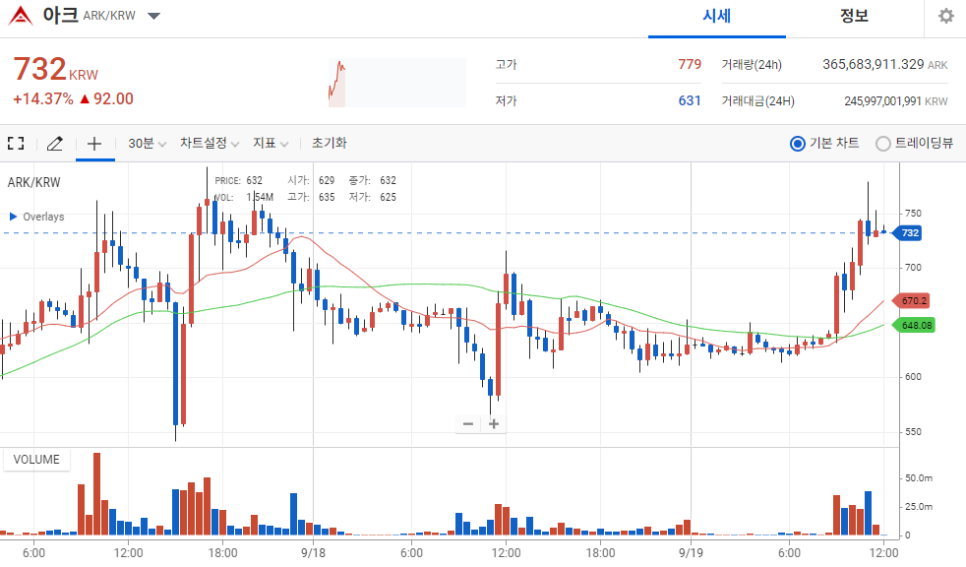Open the 지표 indicators dropdown

[x=270, y=144]
